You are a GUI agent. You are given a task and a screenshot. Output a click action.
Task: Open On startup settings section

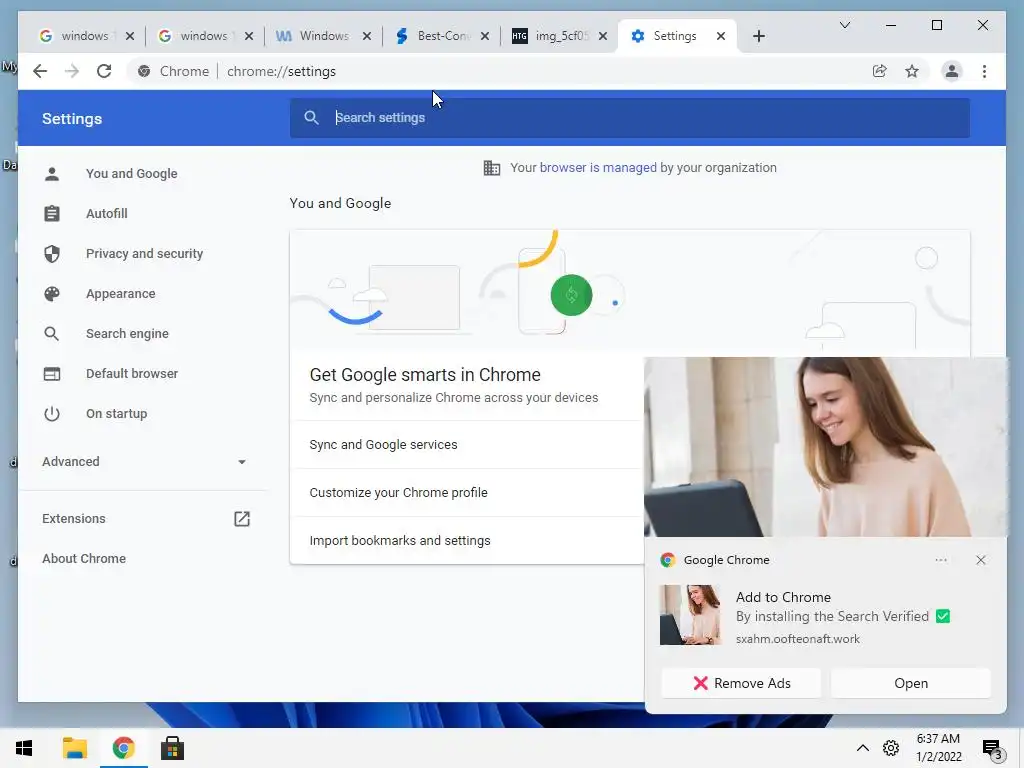tap(116, 414)
